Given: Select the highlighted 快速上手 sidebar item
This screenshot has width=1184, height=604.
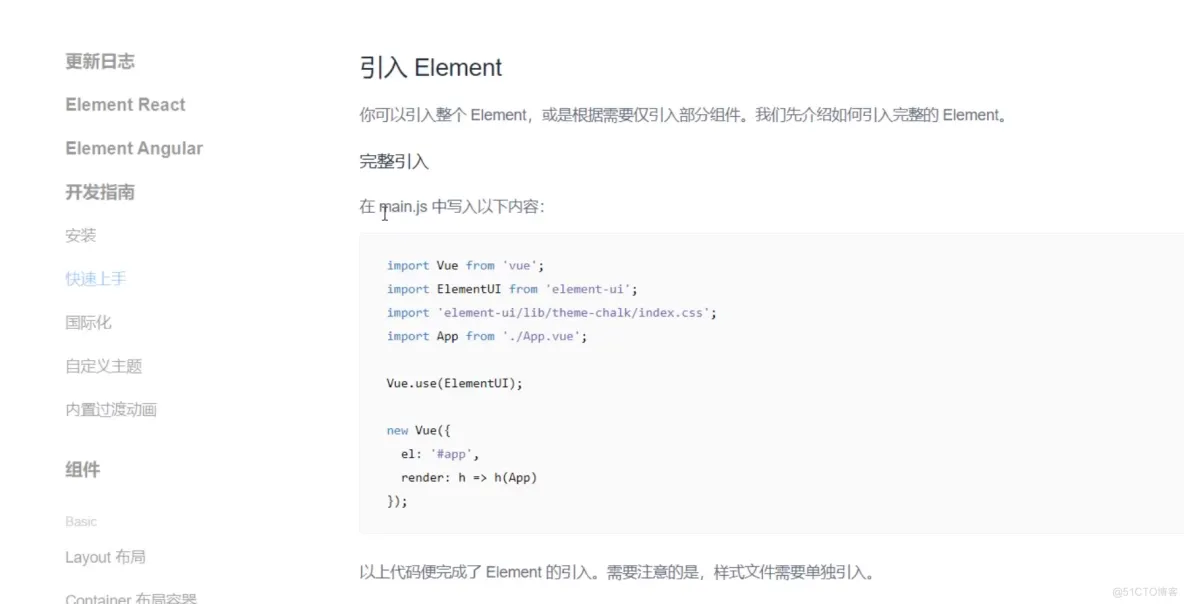Looking at the screenshot, I should pyautogui.click(x=96, y=278).
